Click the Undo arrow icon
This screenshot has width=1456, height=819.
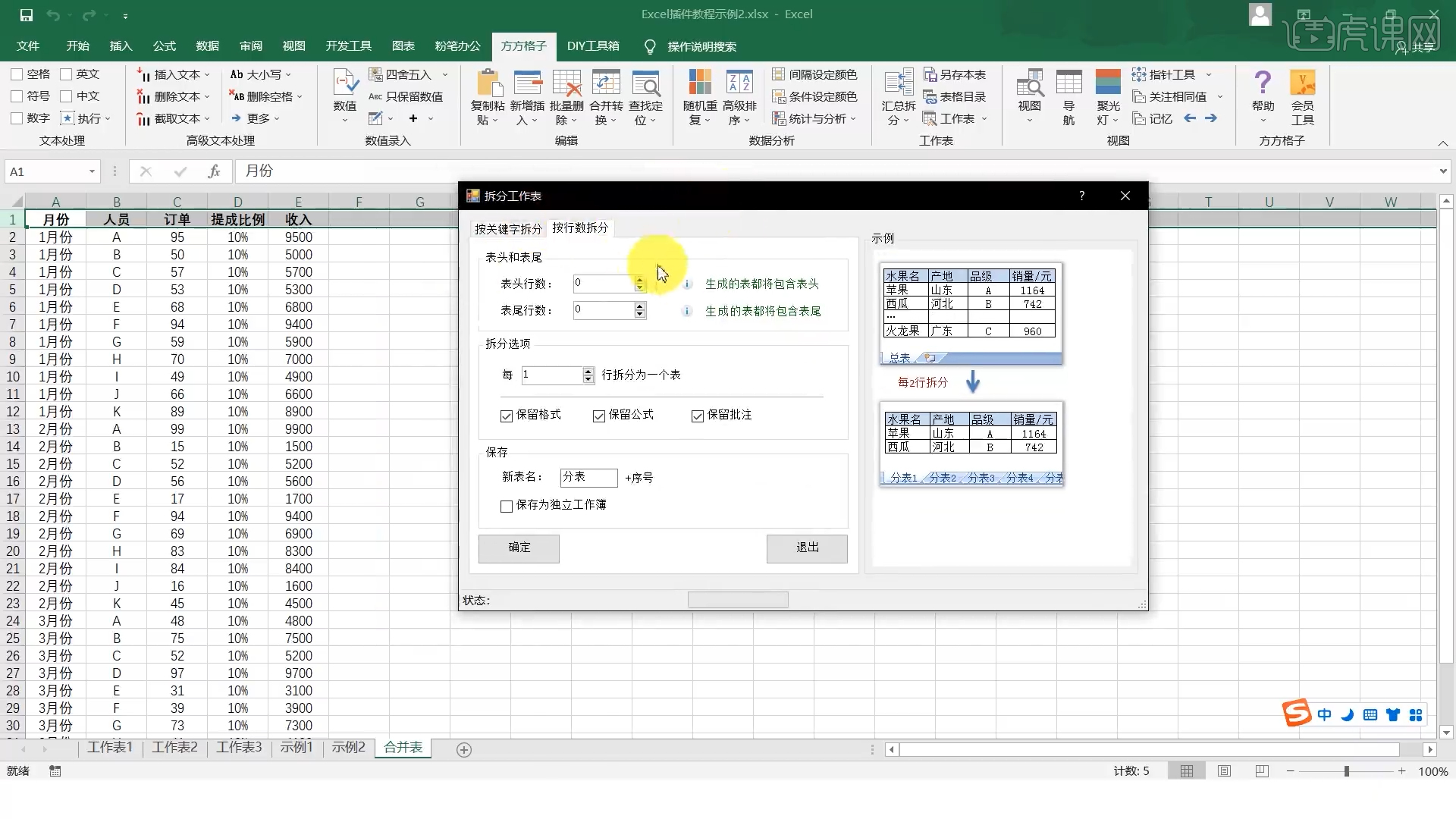point(52,14)
